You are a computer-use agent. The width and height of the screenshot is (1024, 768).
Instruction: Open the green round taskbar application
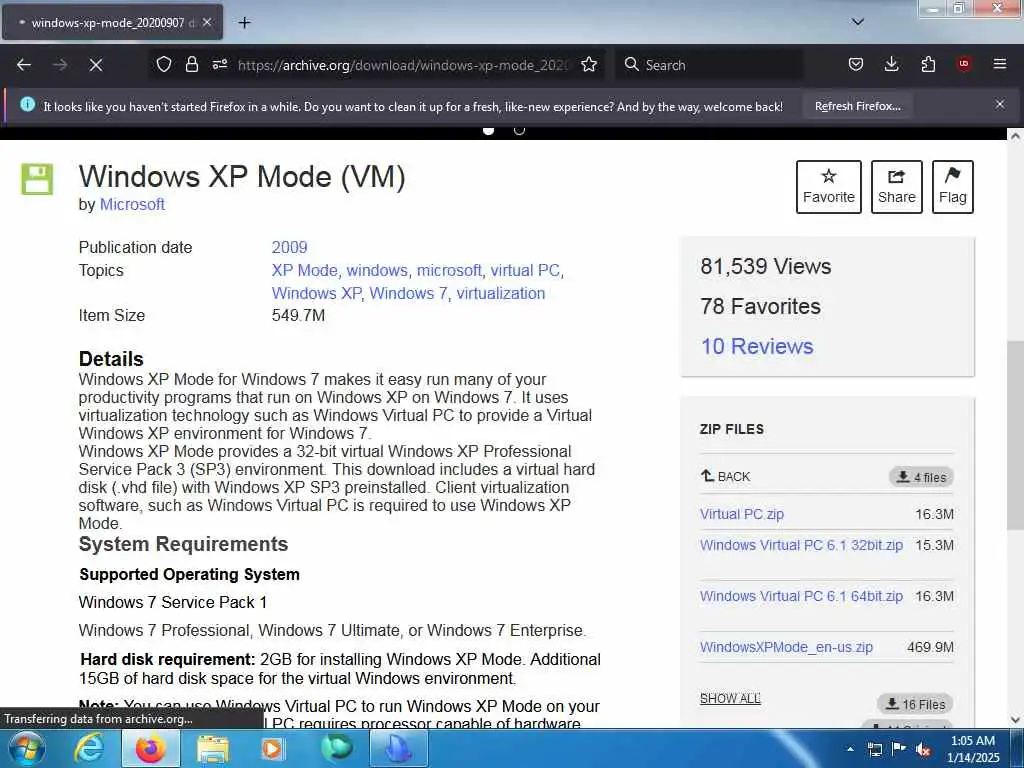[x=337, y=748]
